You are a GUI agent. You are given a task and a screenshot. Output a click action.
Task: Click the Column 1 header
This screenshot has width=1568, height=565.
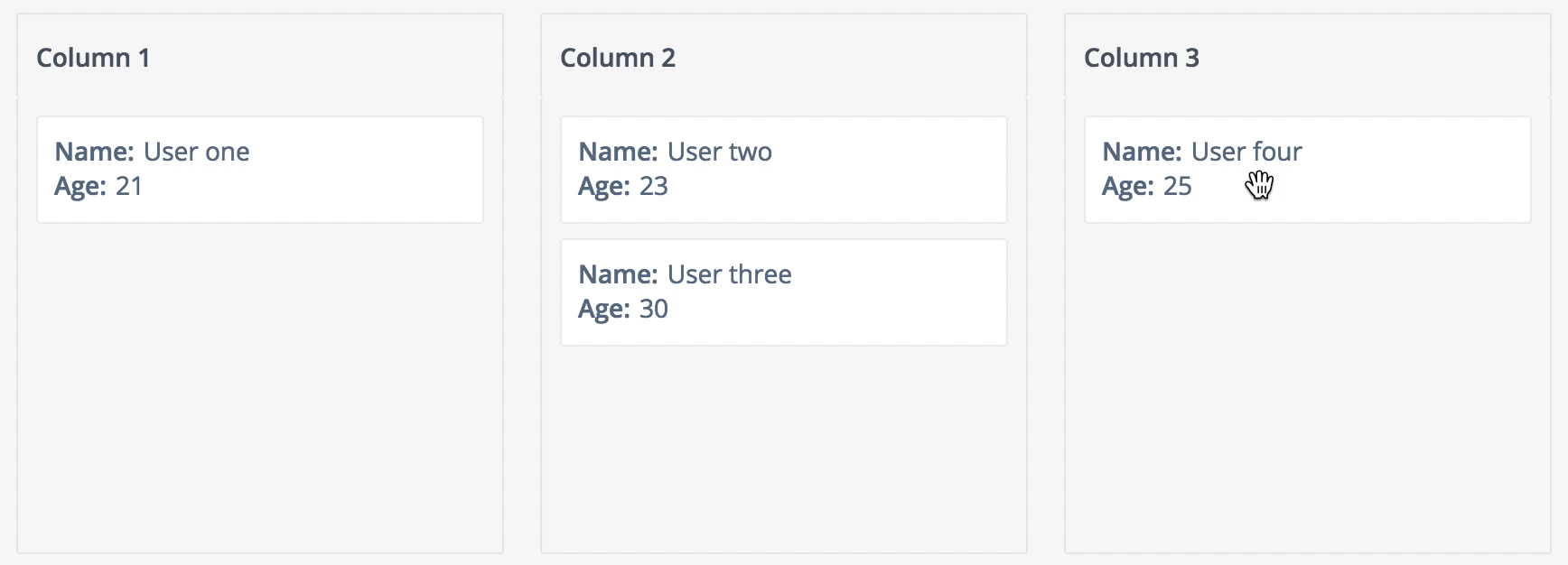(x=94, y=58)
